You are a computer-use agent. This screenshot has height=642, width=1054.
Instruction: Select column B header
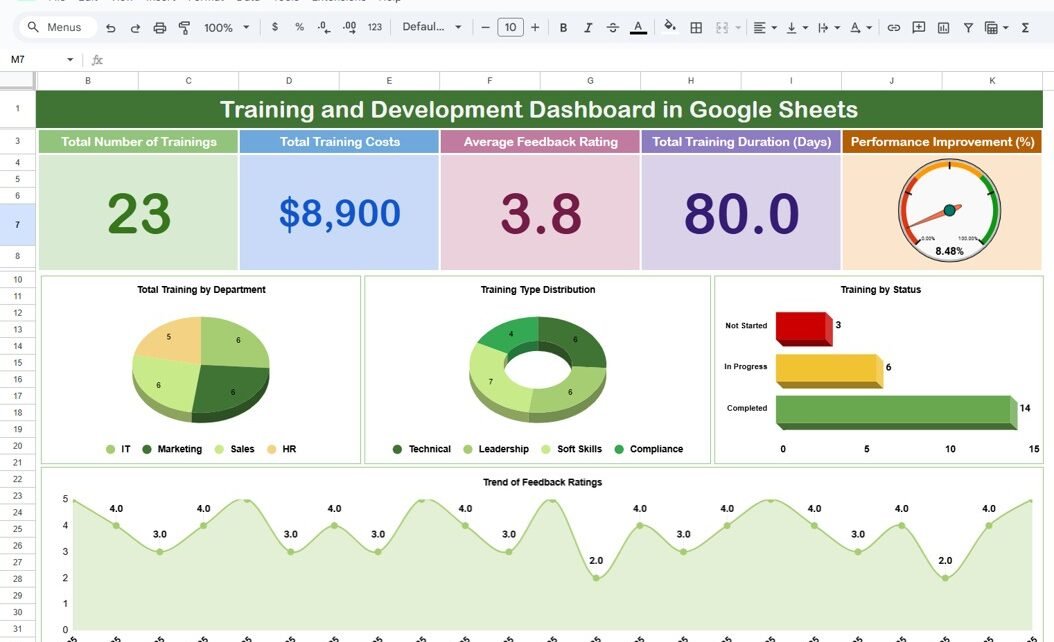click(x=87, y=81)
